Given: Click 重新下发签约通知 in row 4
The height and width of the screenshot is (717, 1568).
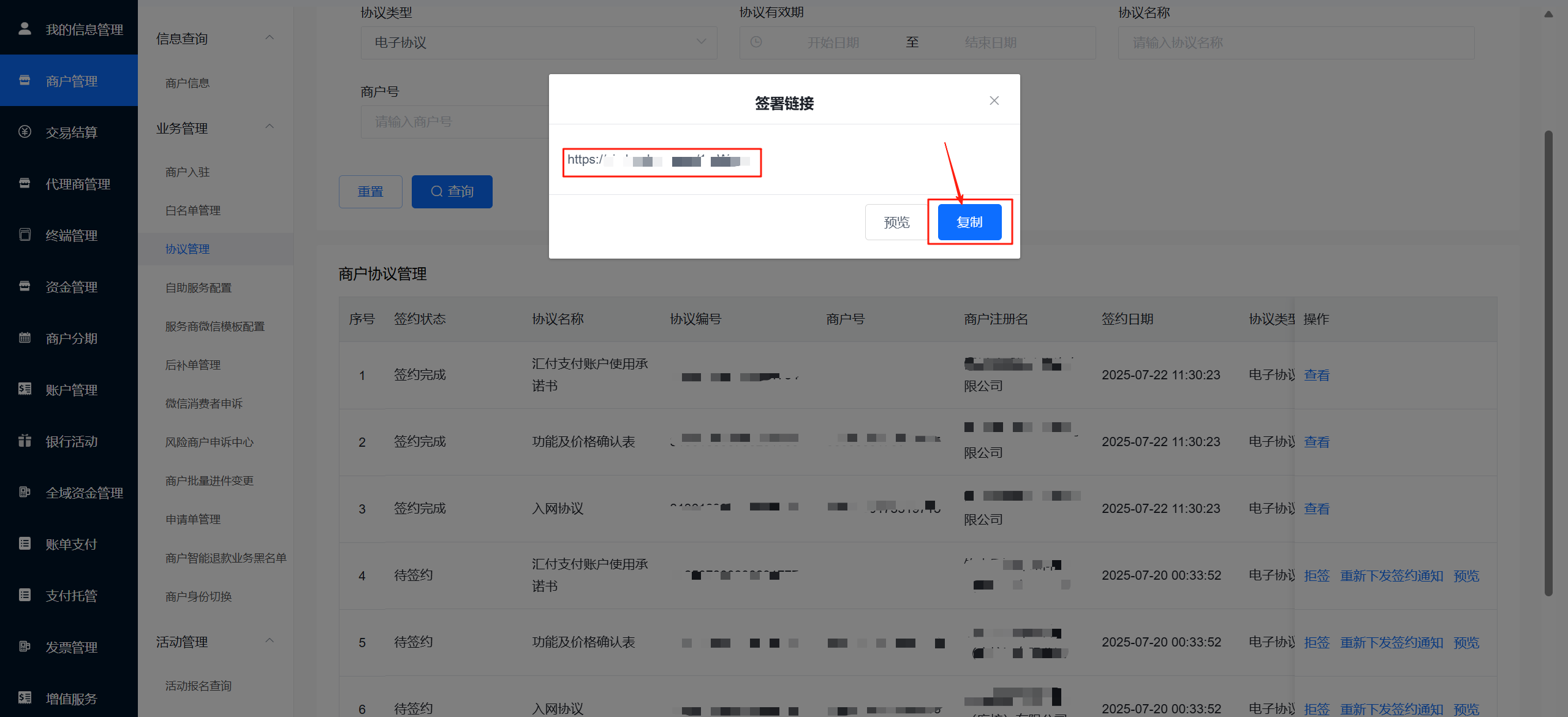Looking at the screenshot, I should (x=1392, y=576).
